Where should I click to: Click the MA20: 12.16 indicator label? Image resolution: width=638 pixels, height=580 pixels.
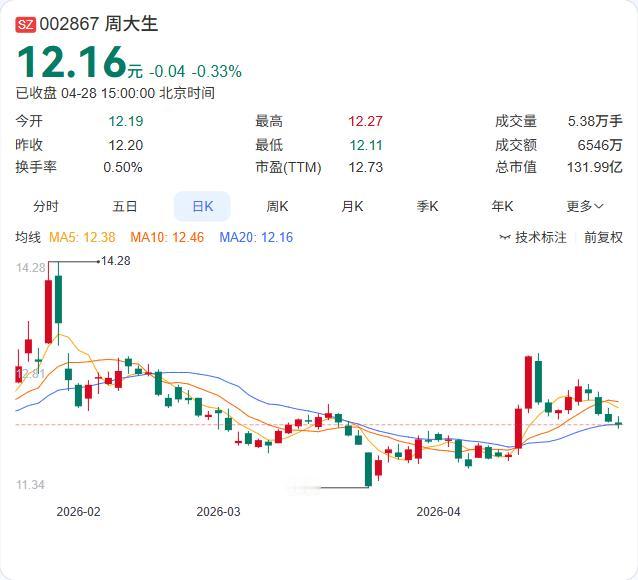point(256,237)
